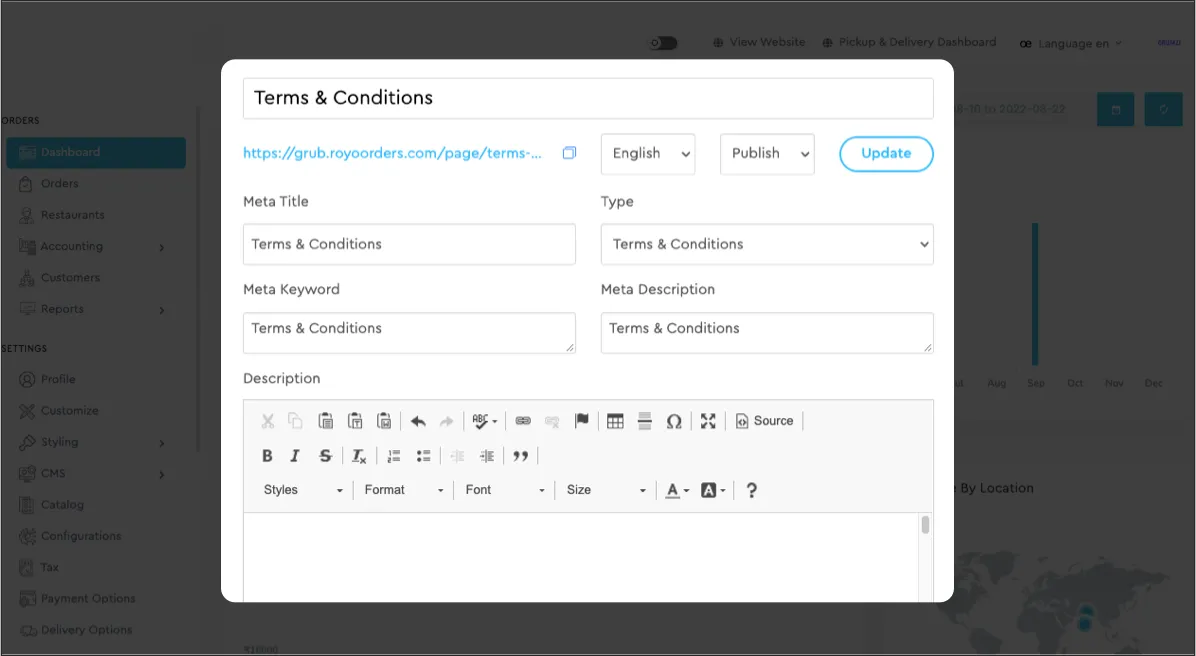Insert a link with the Link icon
The image size is (1196, 656).
click(522, 421)
